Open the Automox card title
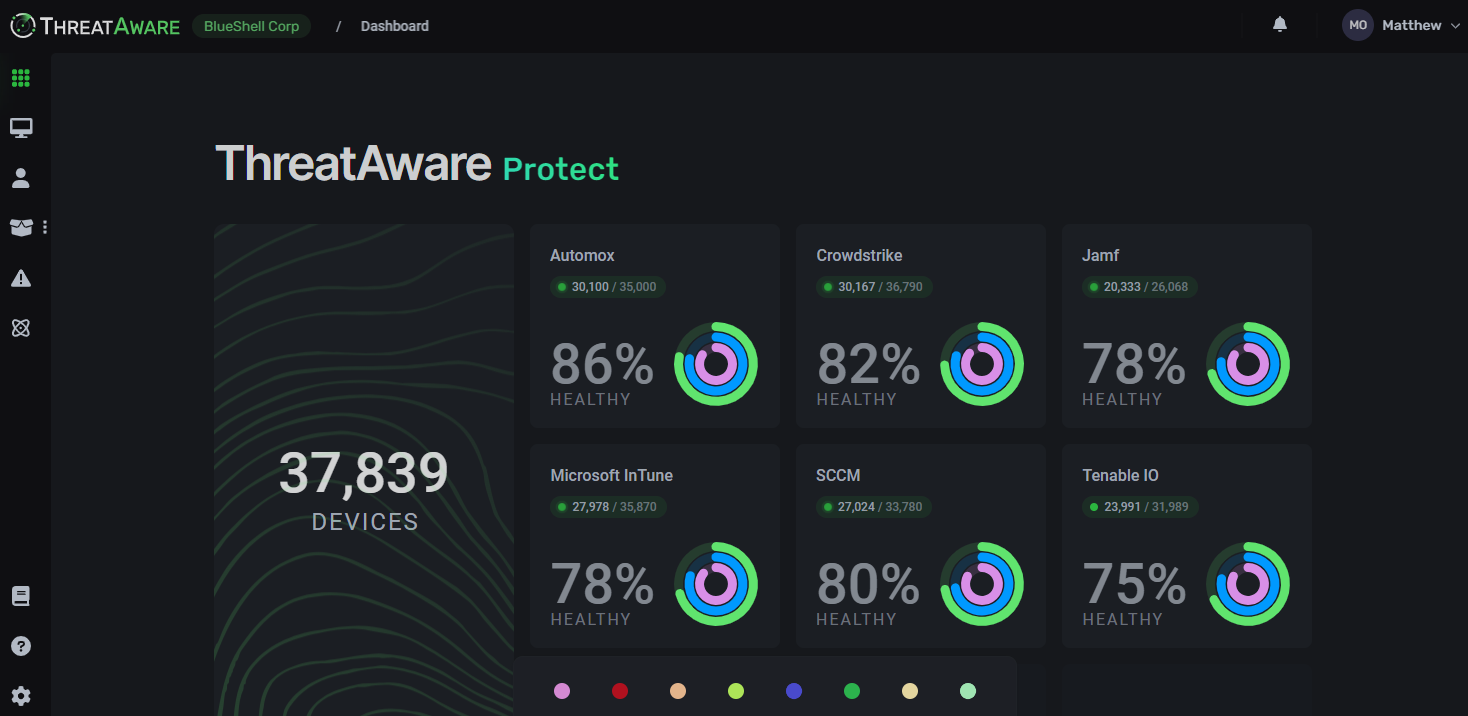Viewport: 1468px width, 716px height. click(582, 256)
